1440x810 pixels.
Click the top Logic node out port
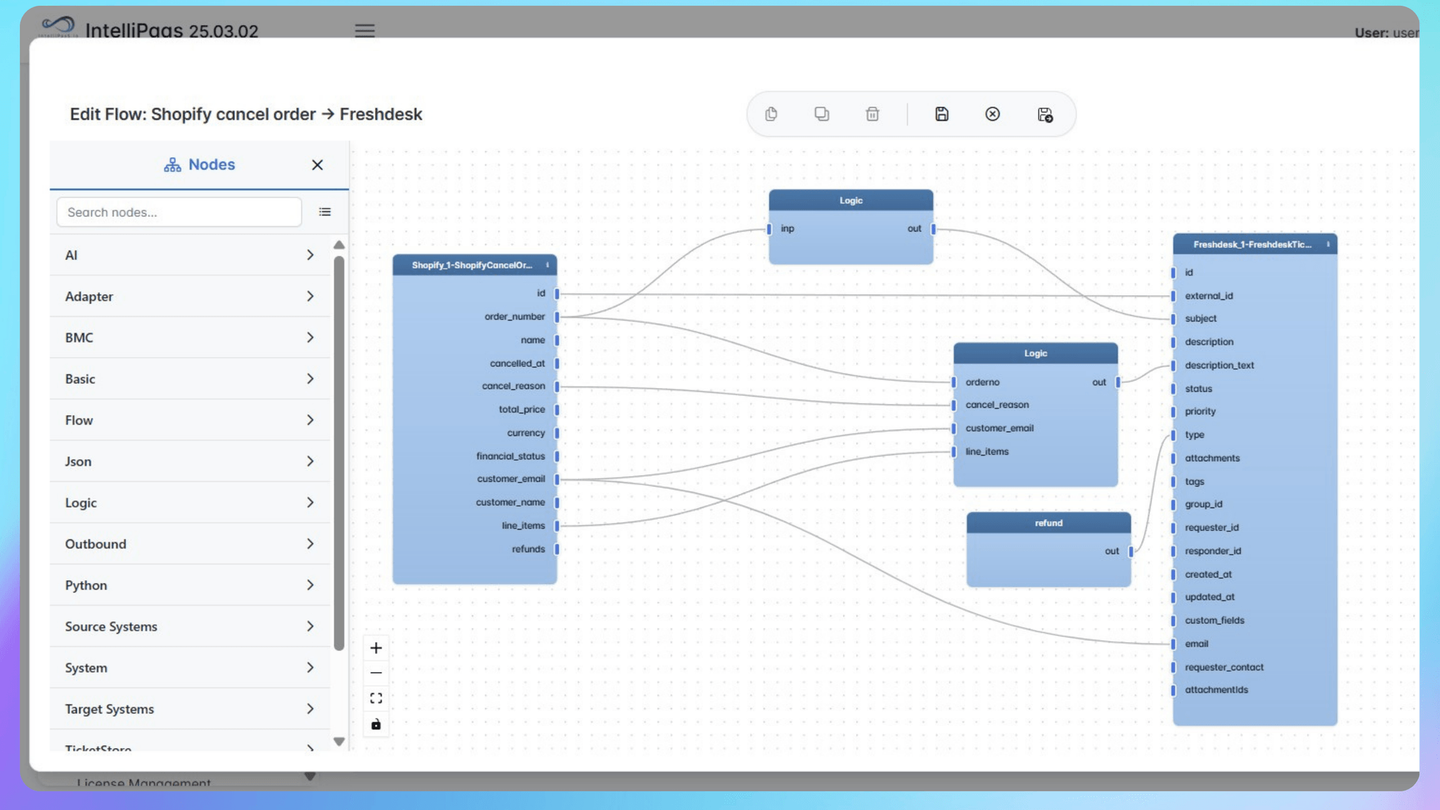tap(933, 229)
